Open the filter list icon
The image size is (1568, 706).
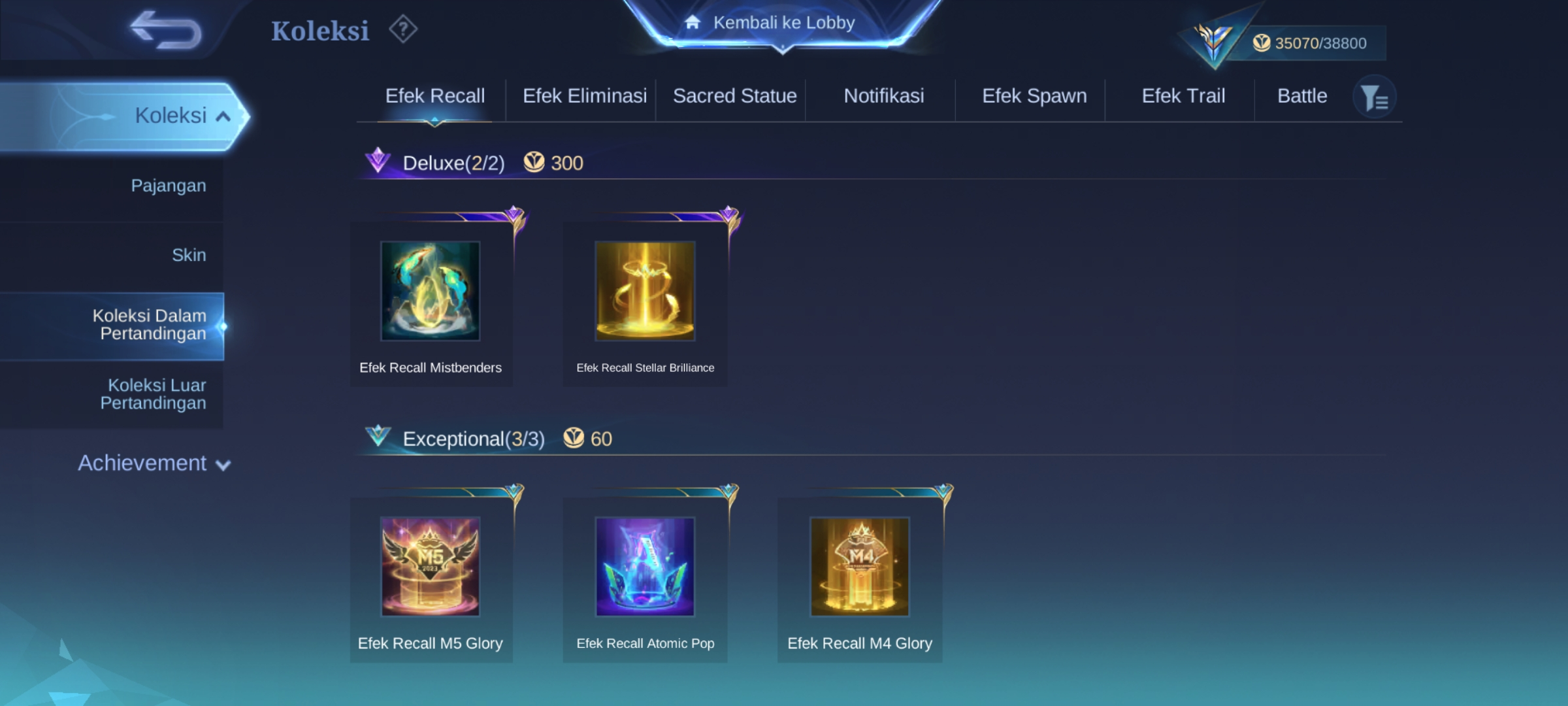[x=1375, y=98]
